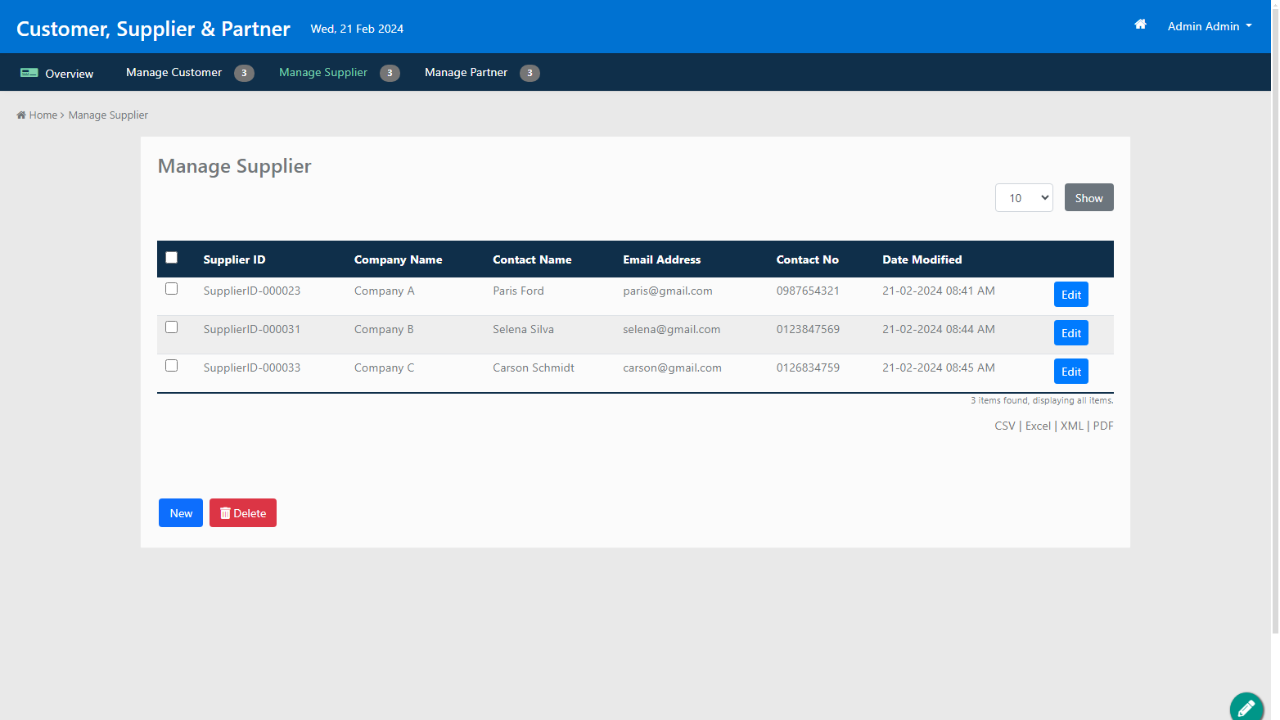Switch to the Manage Partner tab

point(466,72)
